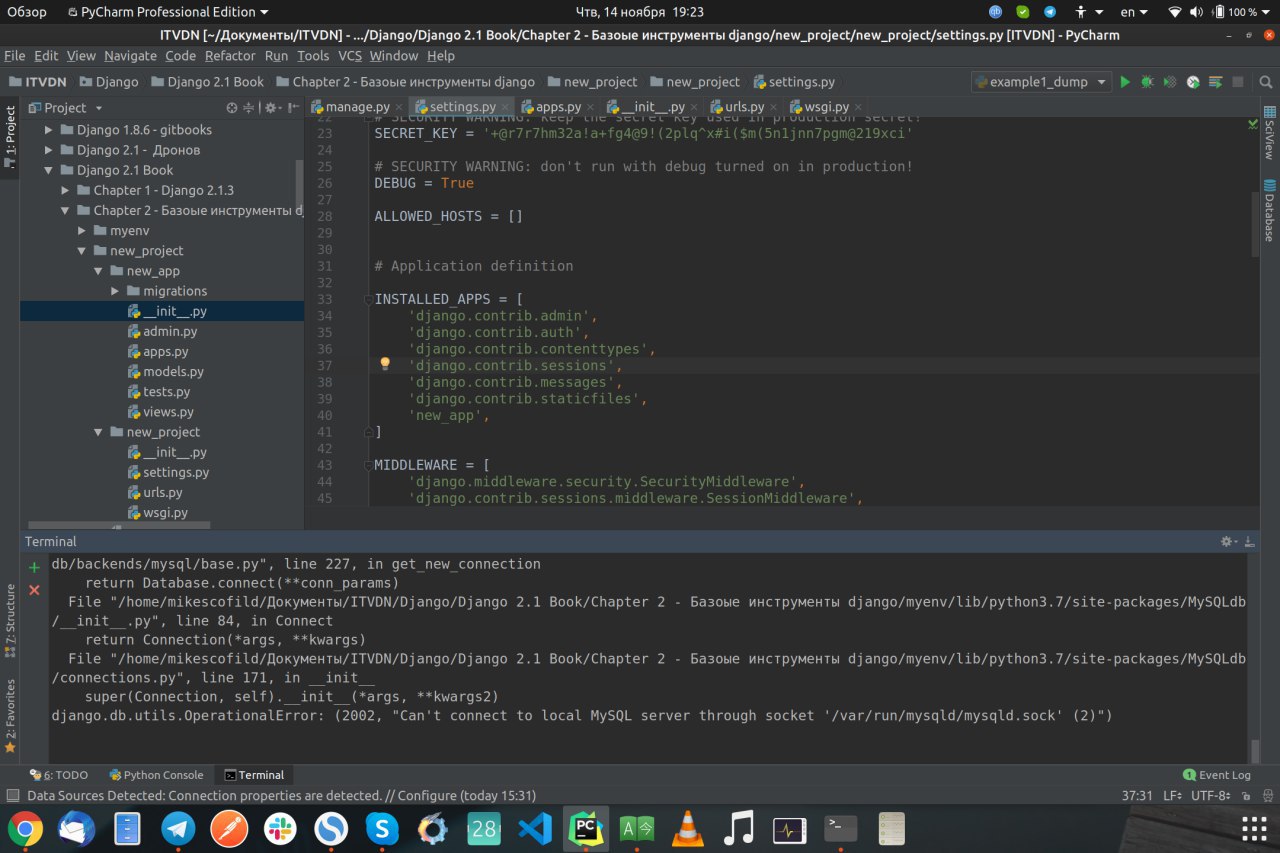Switch to manage.py editor tab
Screen dimensions: 1280x853
pyautogui.click(x=357, y=107)
